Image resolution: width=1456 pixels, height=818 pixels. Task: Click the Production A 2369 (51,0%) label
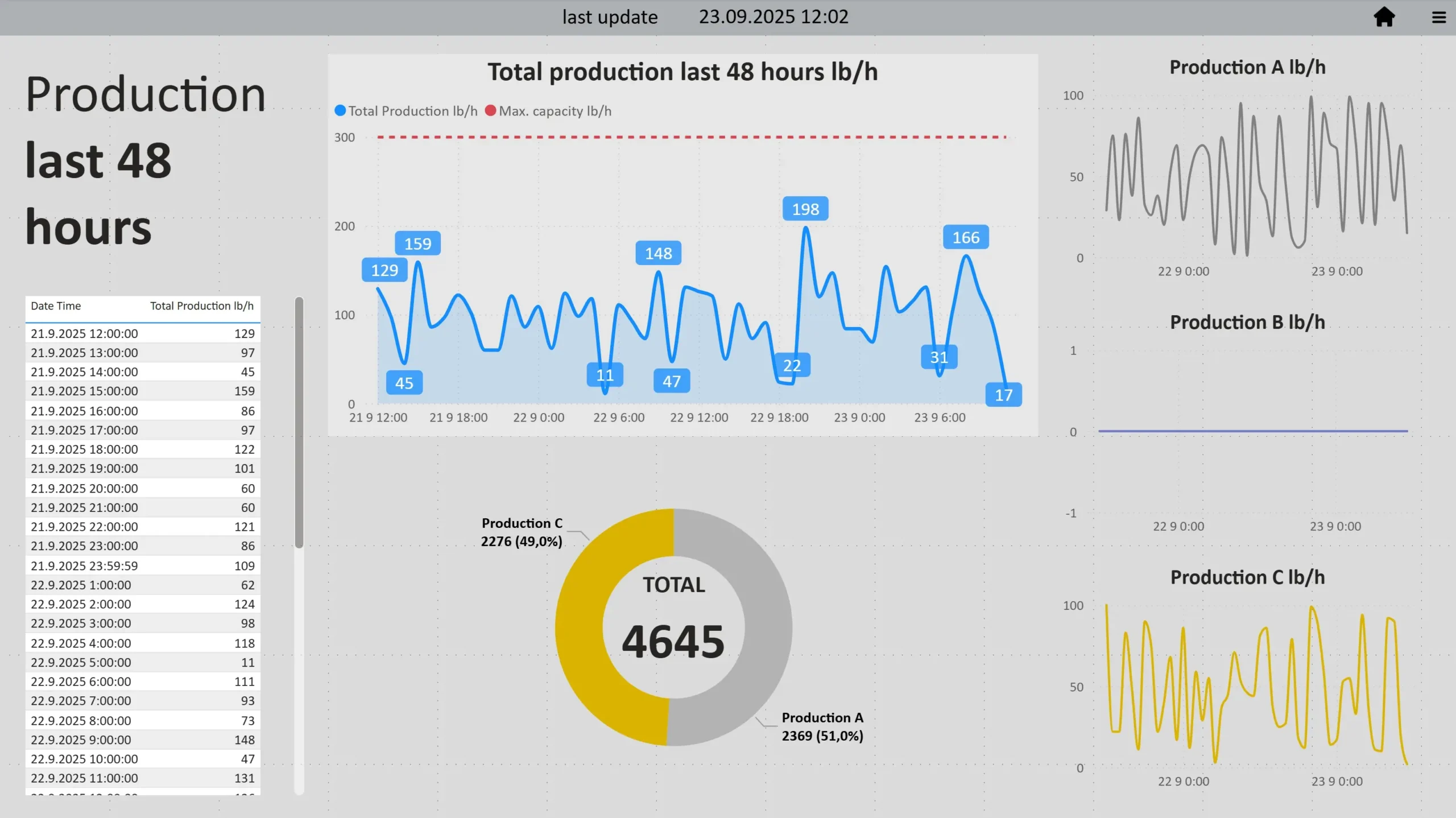(822, 727)
